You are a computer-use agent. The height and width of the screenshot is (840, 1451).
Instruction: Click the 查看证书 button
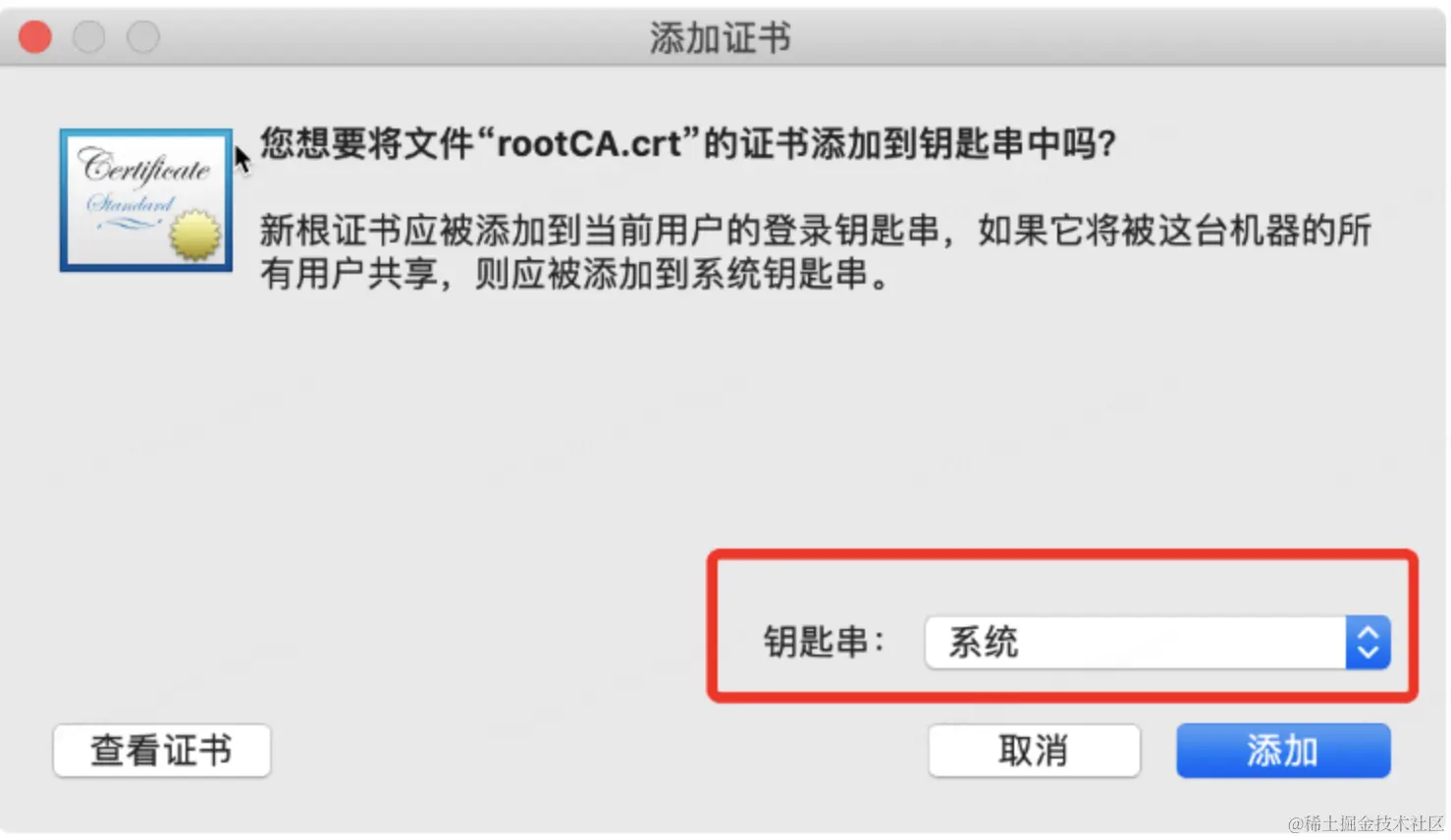click(x=162, y=751)
